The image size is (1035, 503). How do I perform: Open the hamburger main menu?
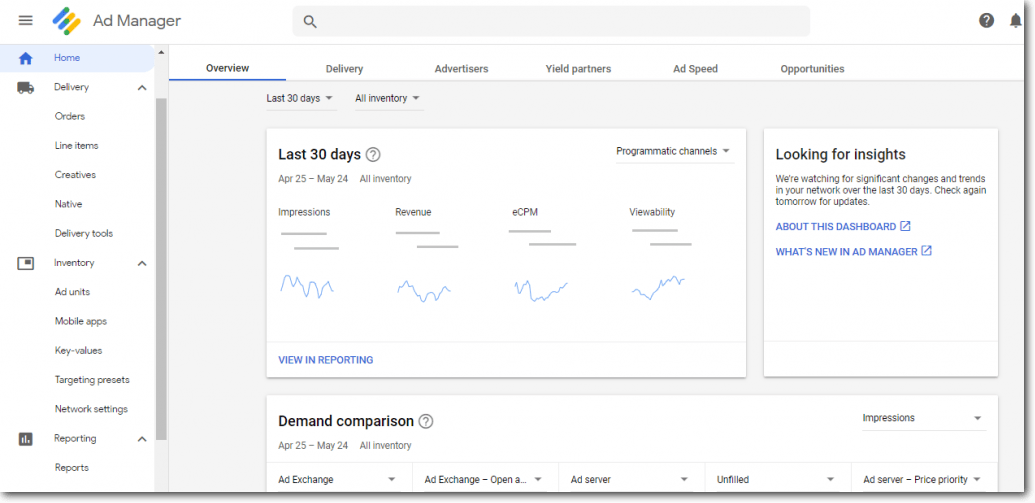tap(26, 21)
